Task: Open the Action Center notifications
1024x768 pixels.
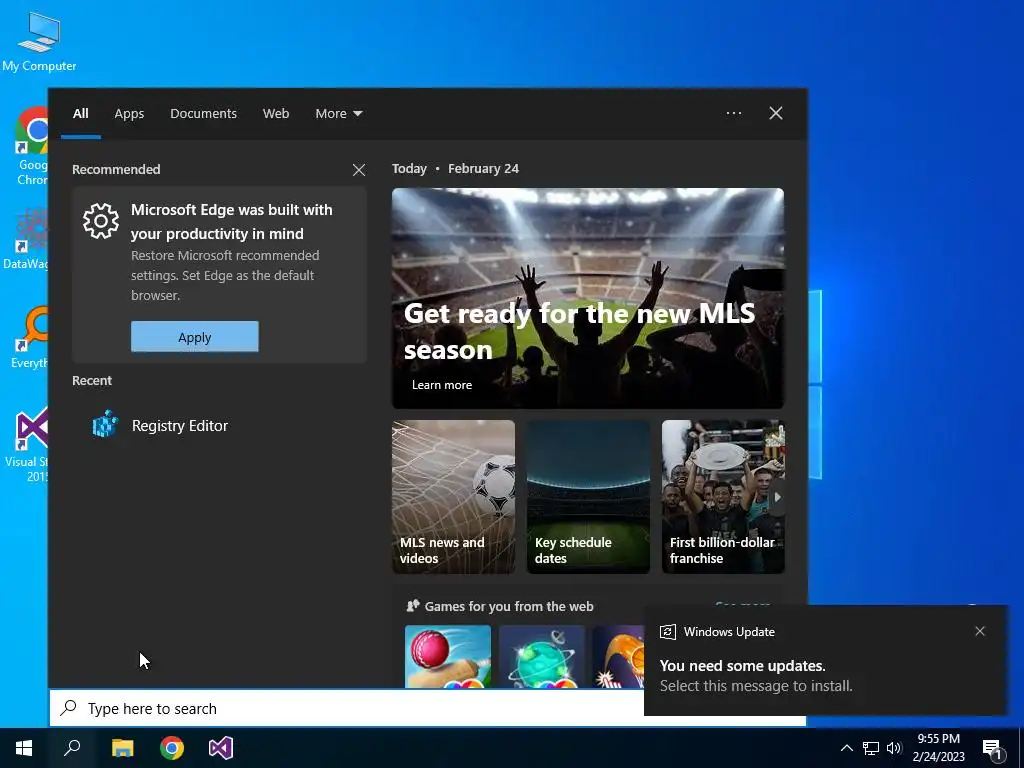Action: (x=992, y=748)
